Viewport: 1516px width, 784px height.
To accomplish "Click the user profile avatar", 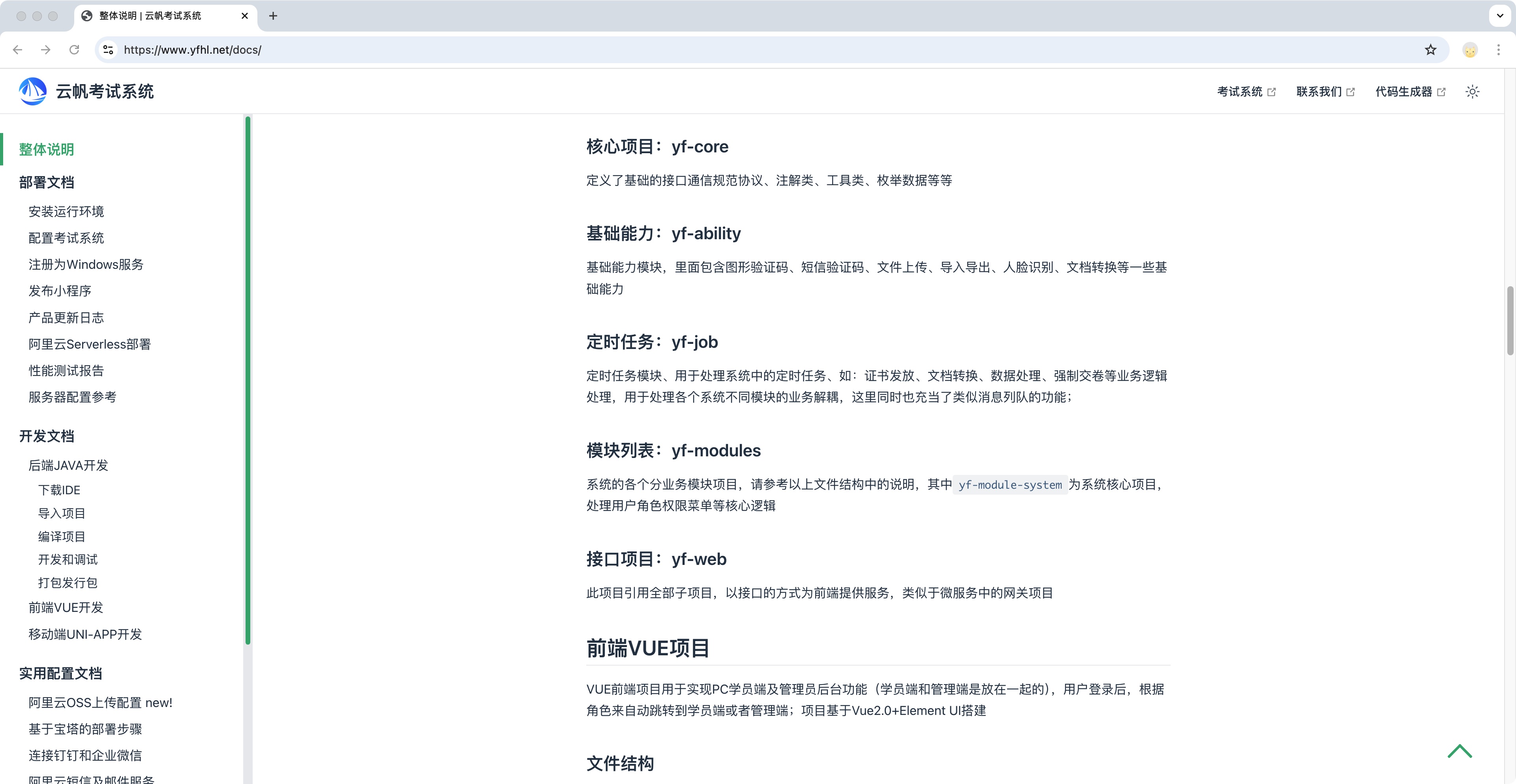I will (1469, 50).
